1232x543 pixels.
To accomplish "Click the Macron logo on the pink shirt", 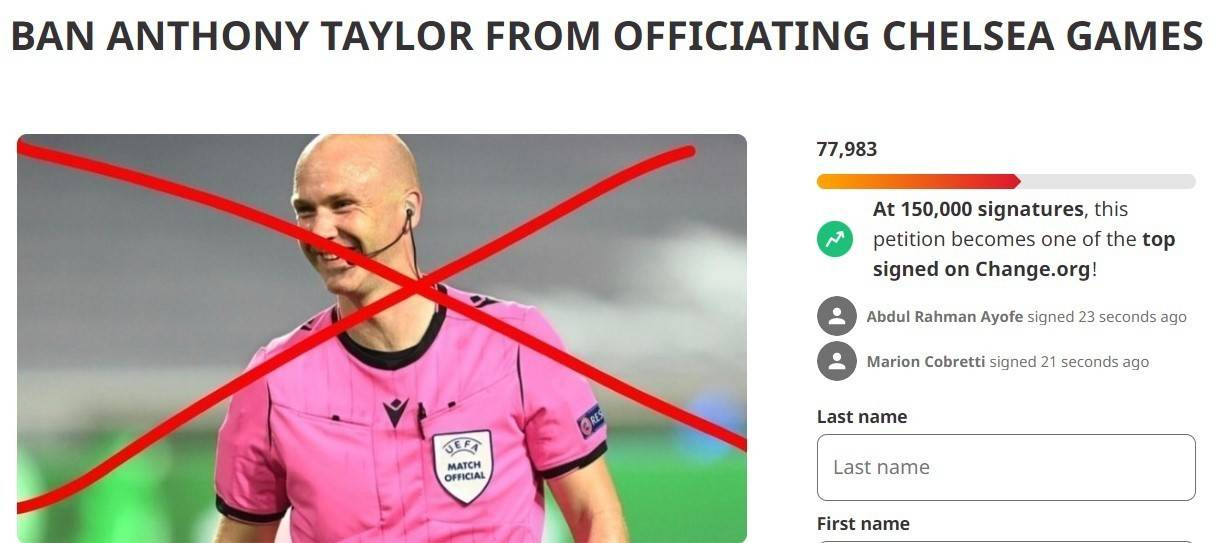I will click(x=396, y=411).
